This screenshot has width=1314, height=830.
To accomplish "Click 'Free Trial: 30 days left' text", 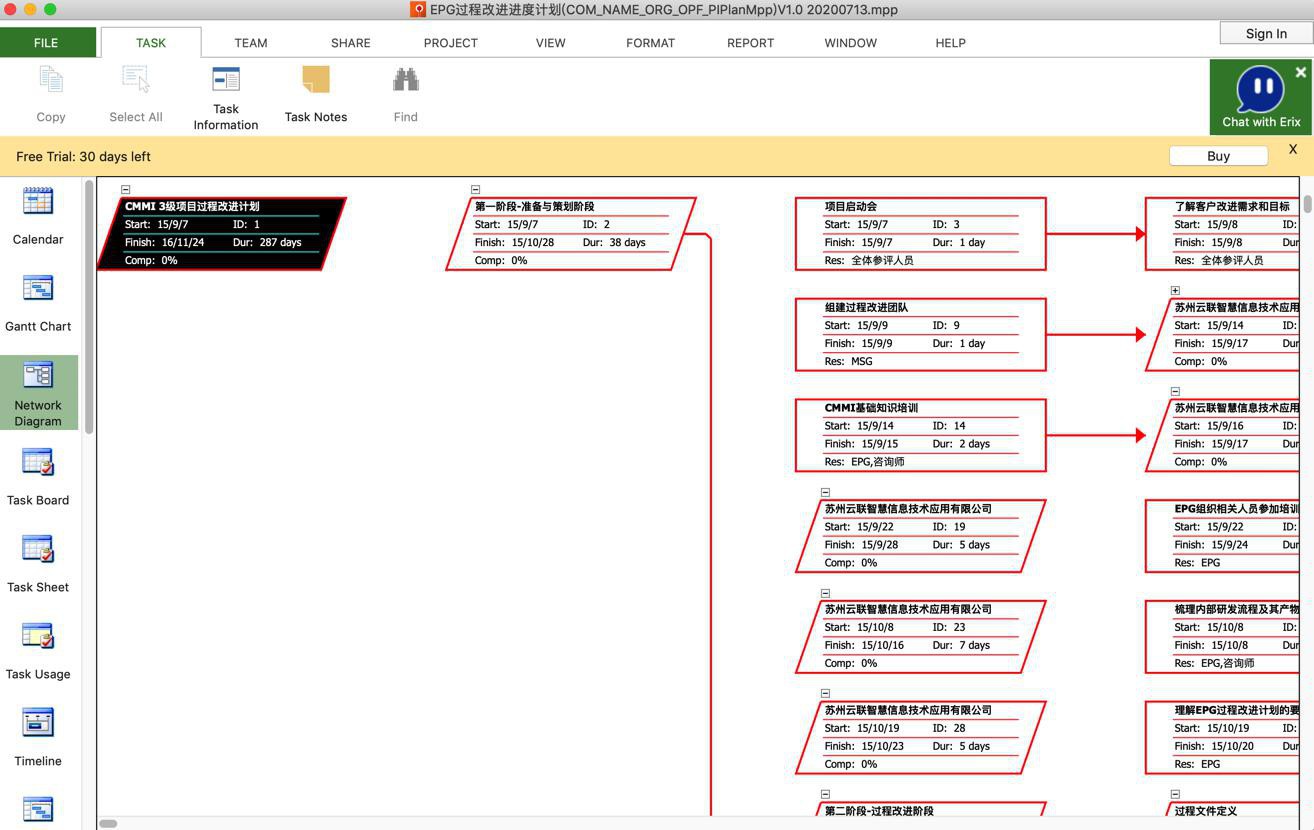I will (84, 156).
